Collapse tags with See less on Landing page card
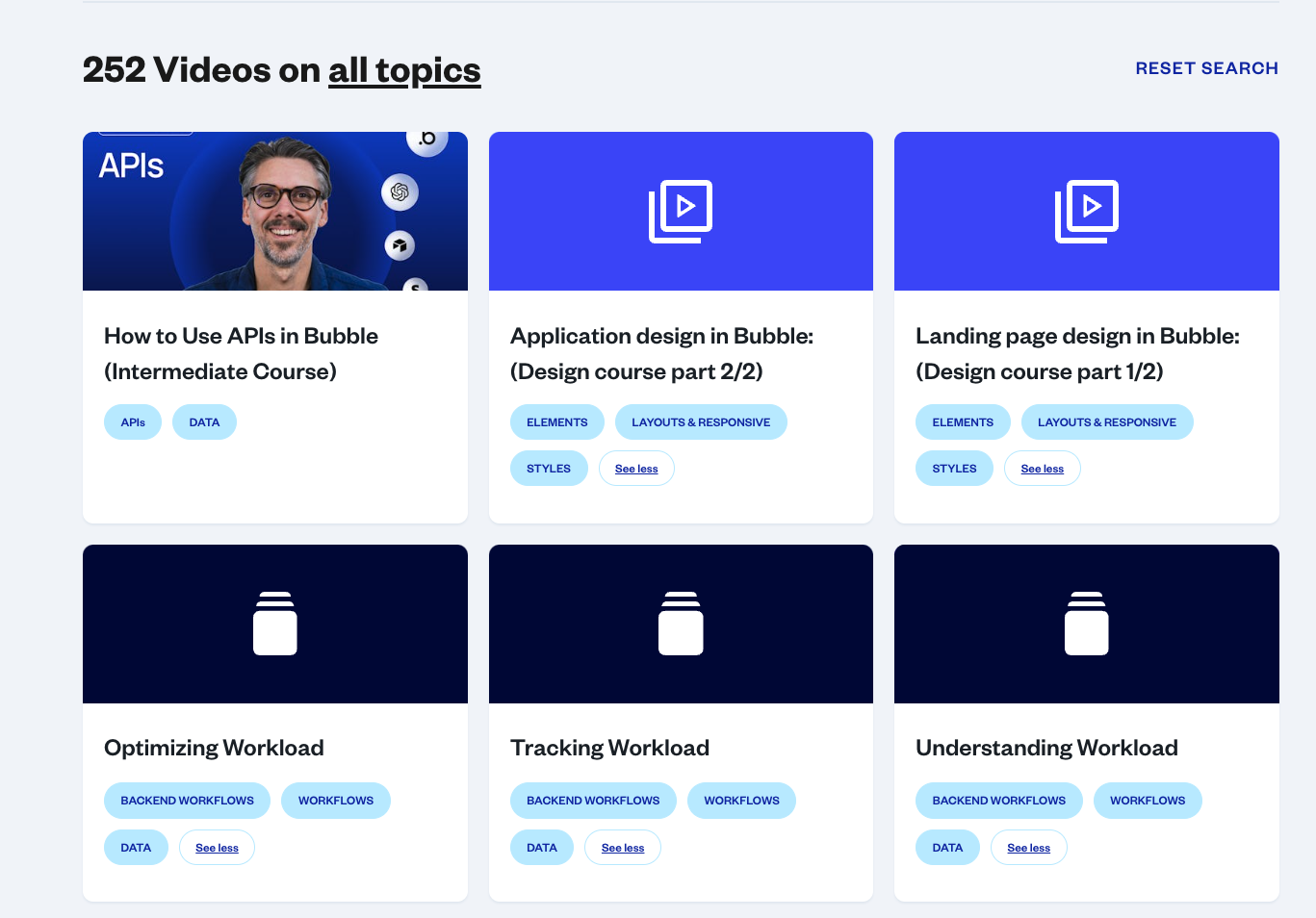1316x918 pixels. [x=1043, y=469]
